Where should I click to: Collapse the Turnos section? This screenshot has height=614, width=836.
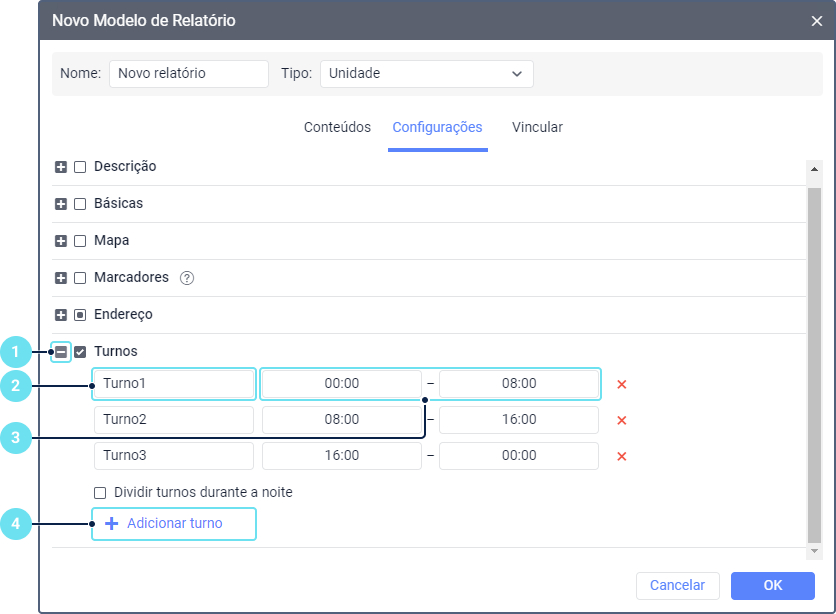click(61, 352)
